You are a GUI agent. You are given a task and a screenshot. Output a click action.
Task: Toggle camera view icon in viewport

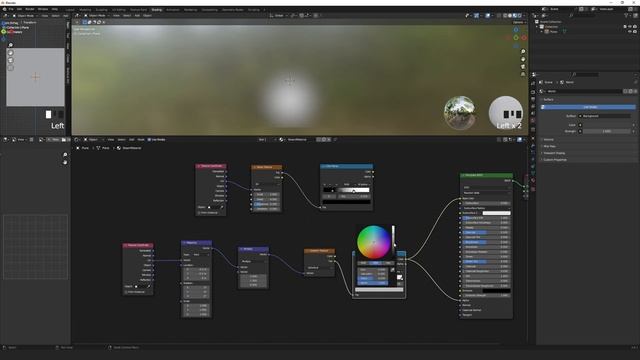click(523, 67)
